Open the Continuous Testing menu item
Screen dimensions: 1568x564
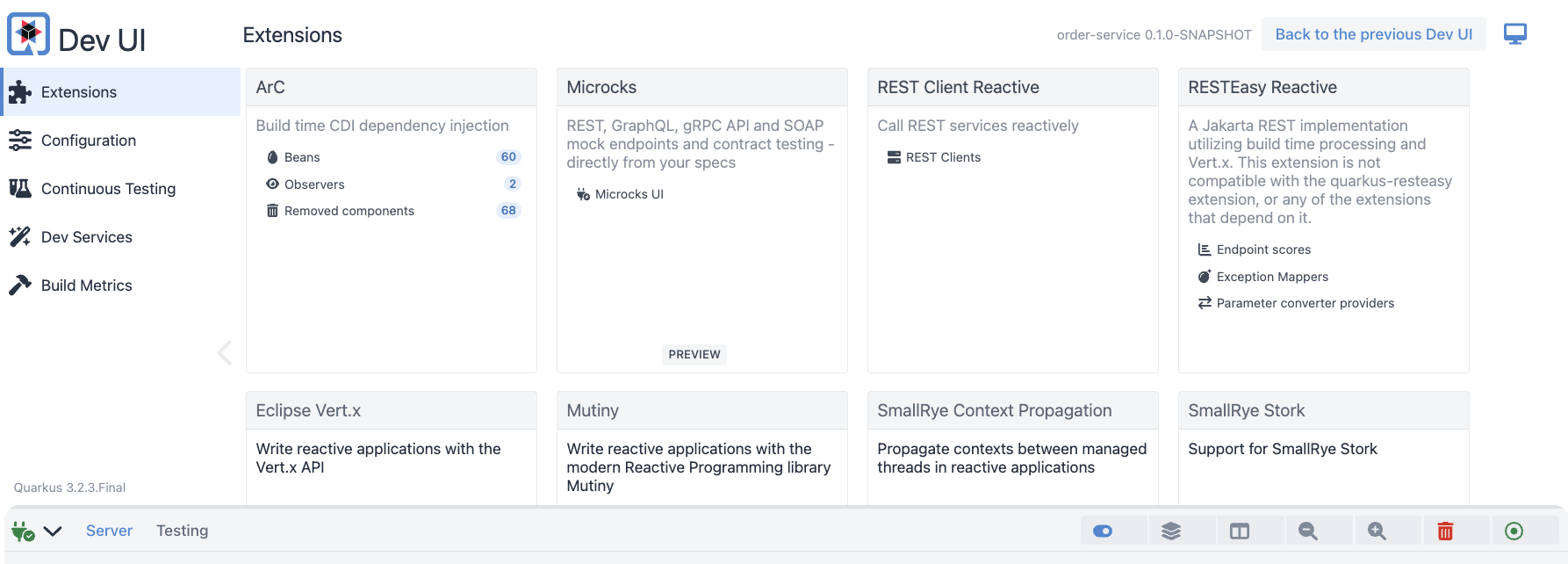121,188
